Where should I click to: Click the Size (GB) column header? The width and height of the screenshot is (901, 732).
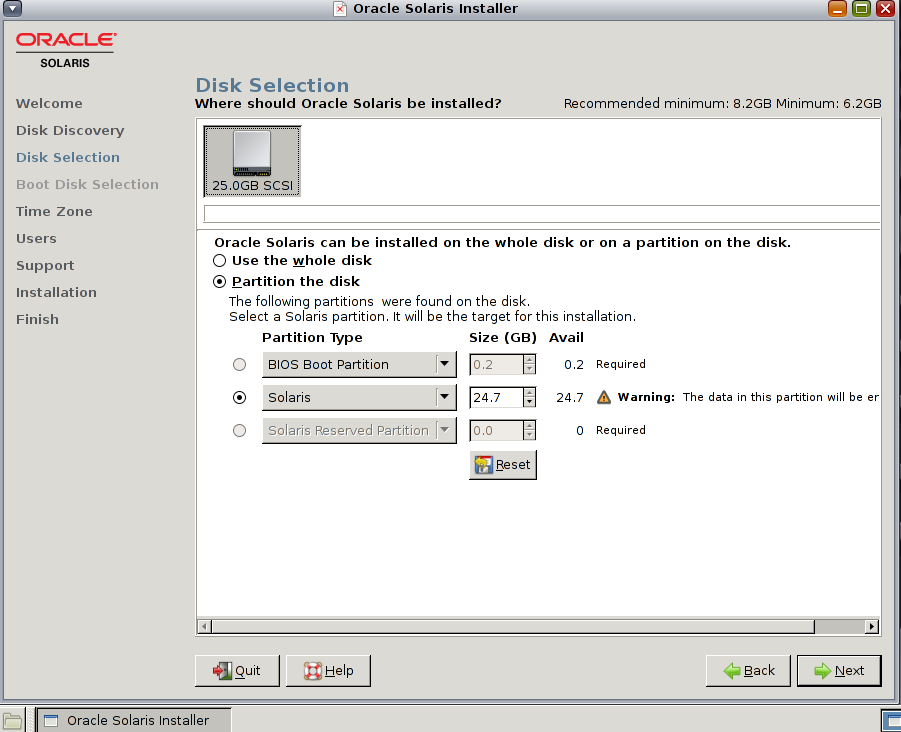point(503,337)
